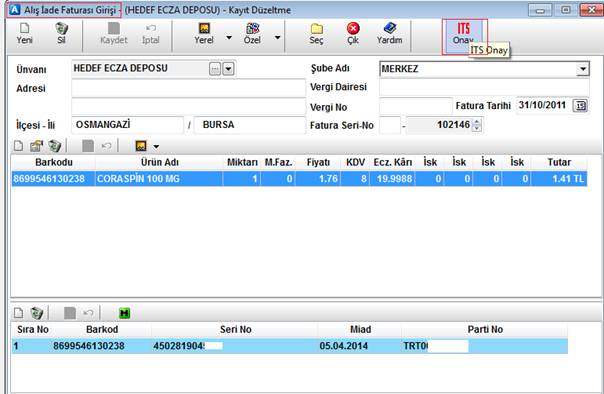Click the serial list delete trash icon
Viewport: 604px width, 394px height.
37,313
